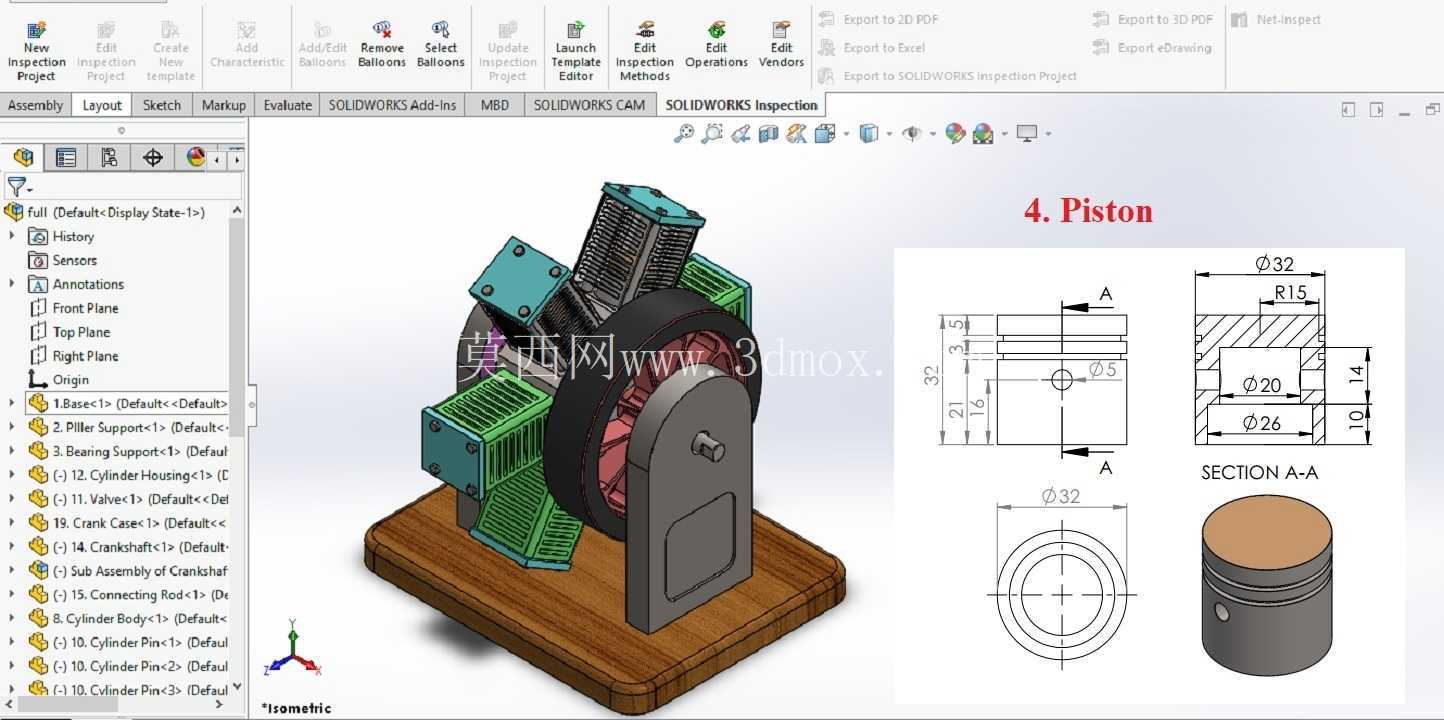The width and height of the screenshot is (1444, 720).
Task: Click View Orientation cube icon
Action: pyautogui.click(x=825, y=133)
